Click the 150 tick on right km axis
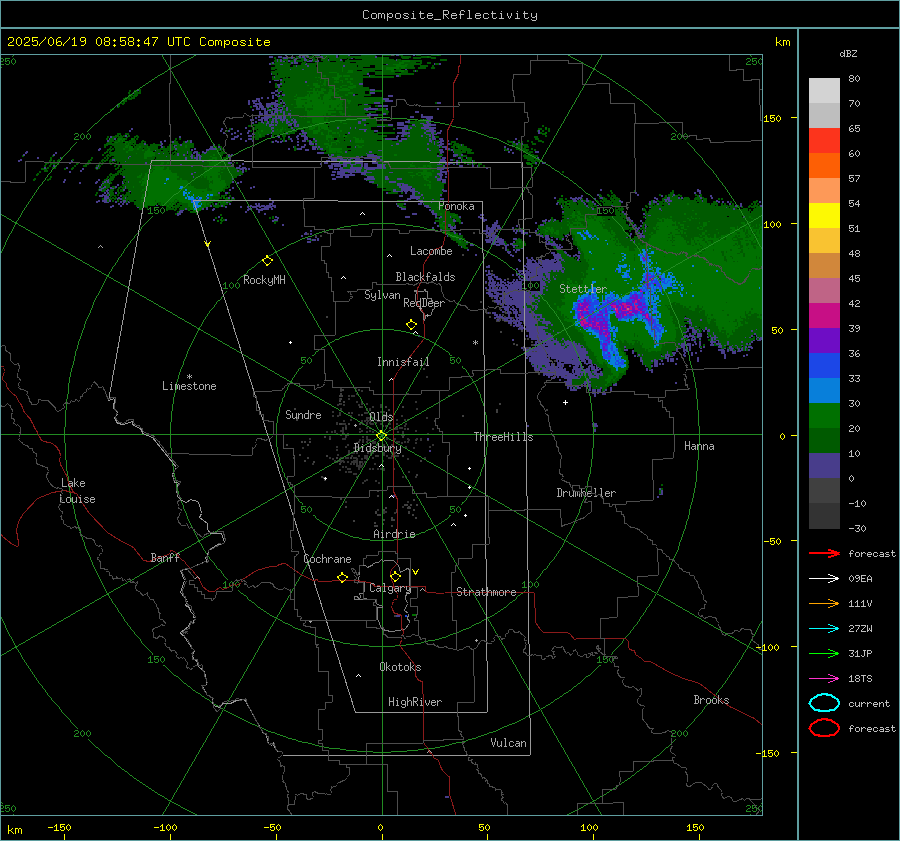 [772, 118]
